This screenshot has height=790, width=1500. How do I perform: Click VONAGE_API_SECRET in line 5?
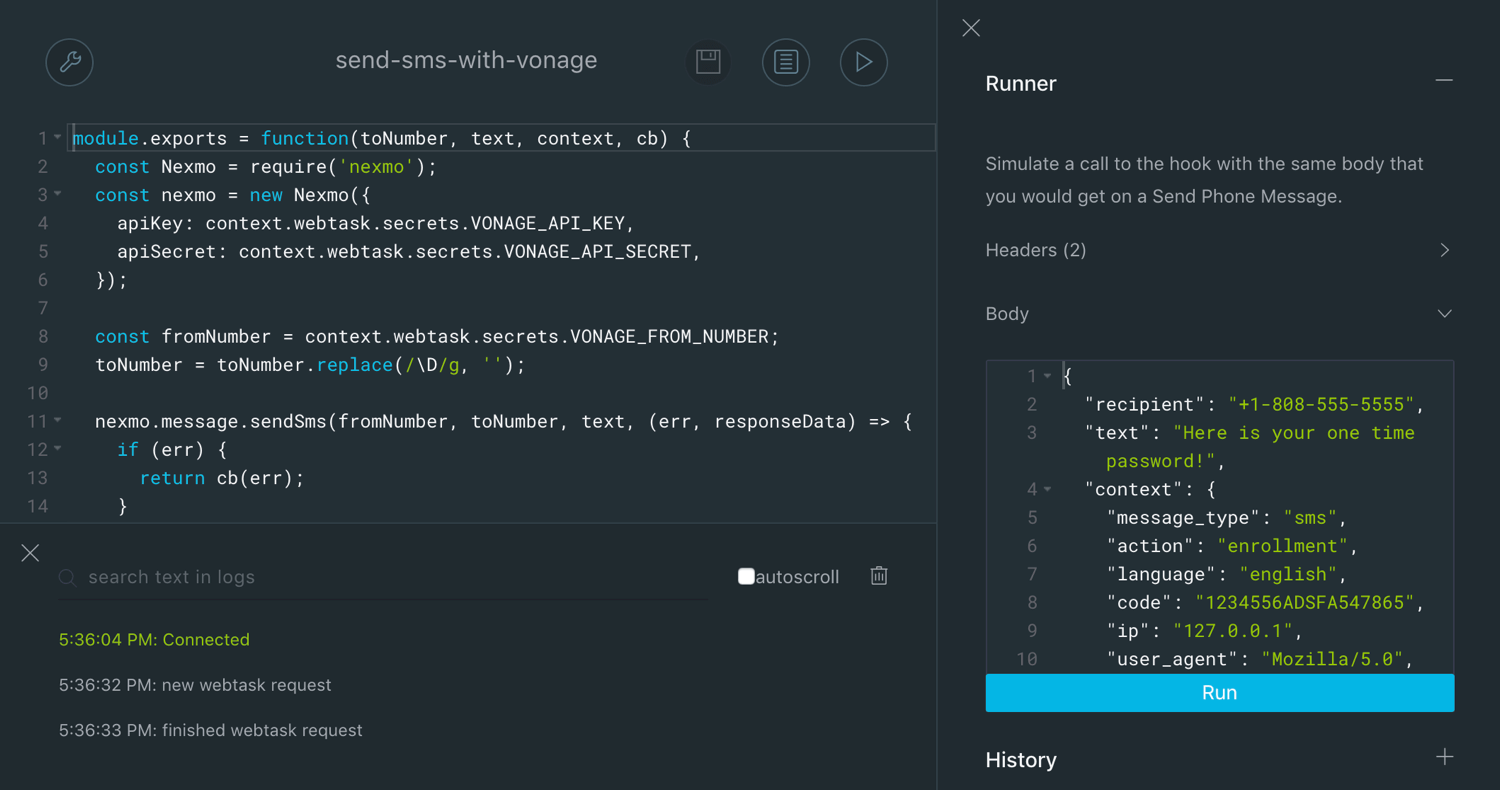coord(597,251)
